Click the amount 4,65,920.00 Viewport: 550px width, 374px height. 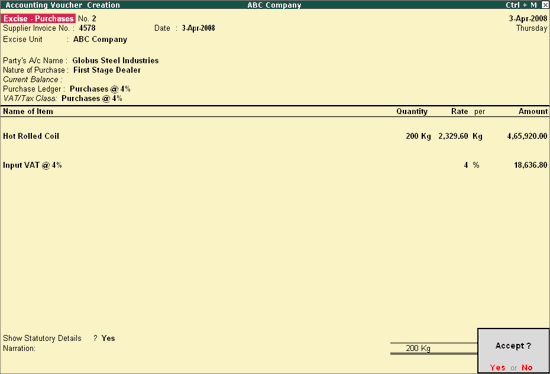[527, 136]
